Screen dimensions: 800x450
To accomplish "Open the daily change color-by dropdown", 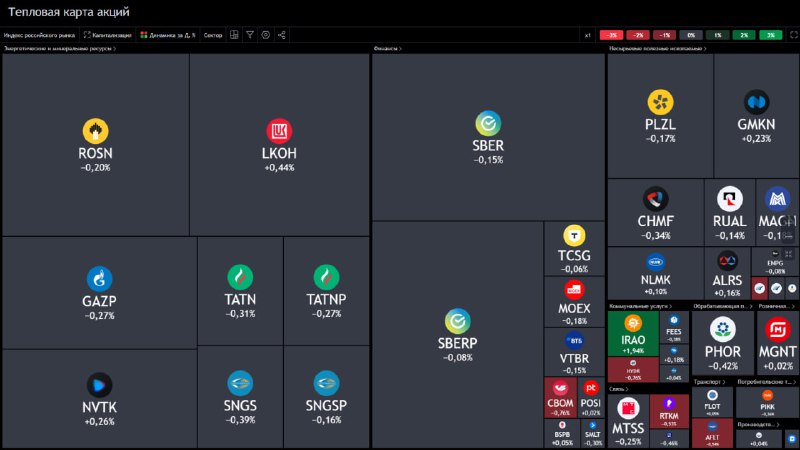I will pyautogui.click(x=168, y=35).
